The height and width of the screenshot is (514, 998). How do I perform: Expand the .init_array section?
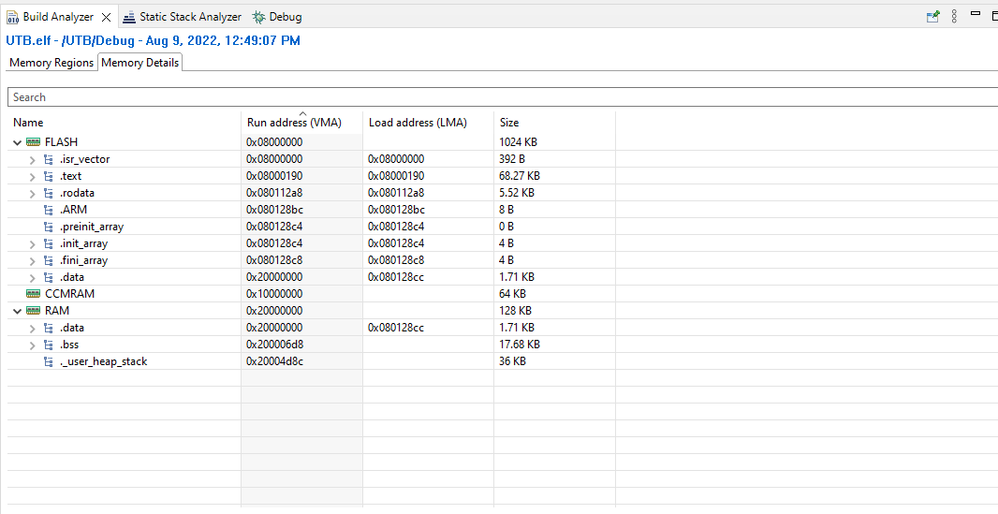point(32,244)
